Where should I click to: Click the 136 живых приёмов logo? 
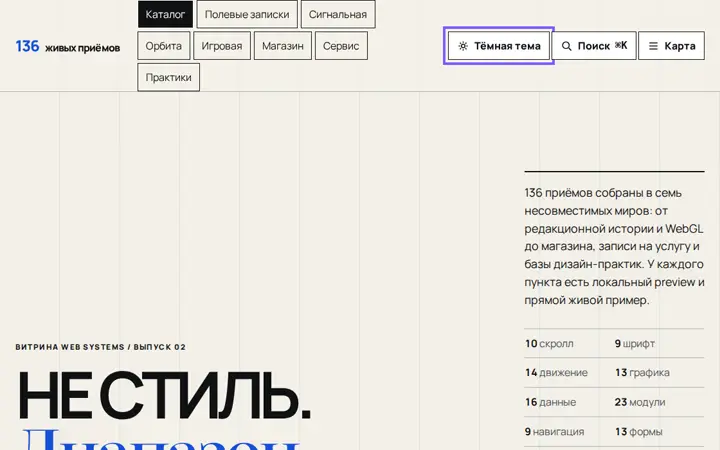click(x=68, y=46)
